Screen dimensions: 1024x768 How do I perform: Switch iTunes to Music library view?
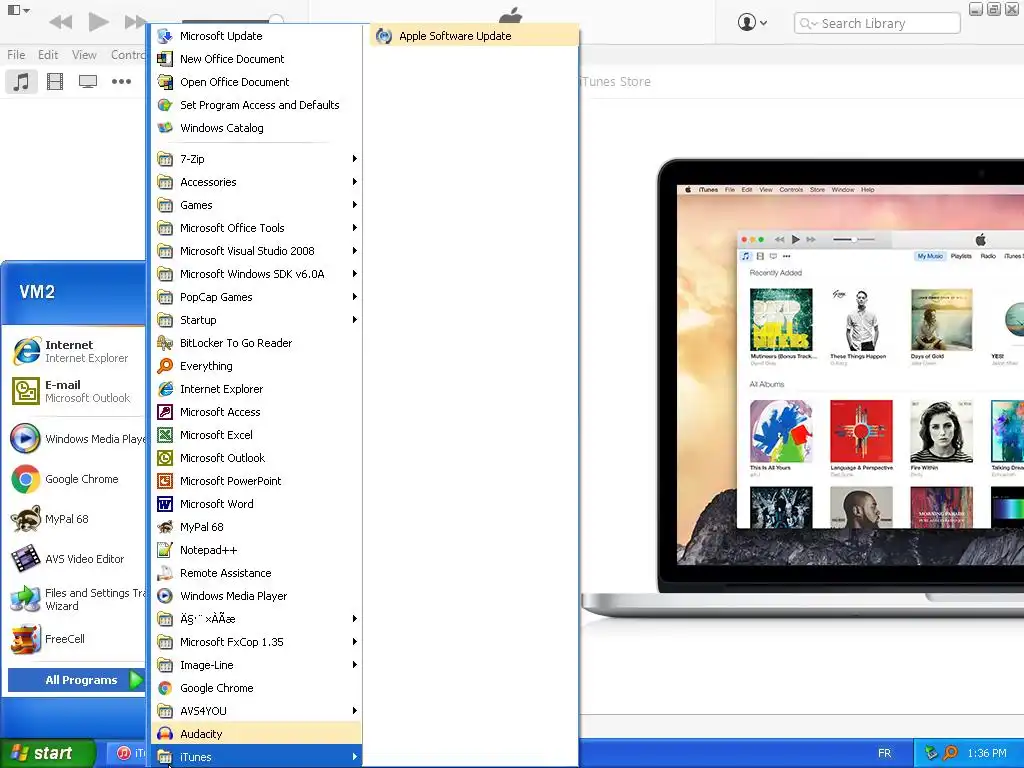point(21,82)
